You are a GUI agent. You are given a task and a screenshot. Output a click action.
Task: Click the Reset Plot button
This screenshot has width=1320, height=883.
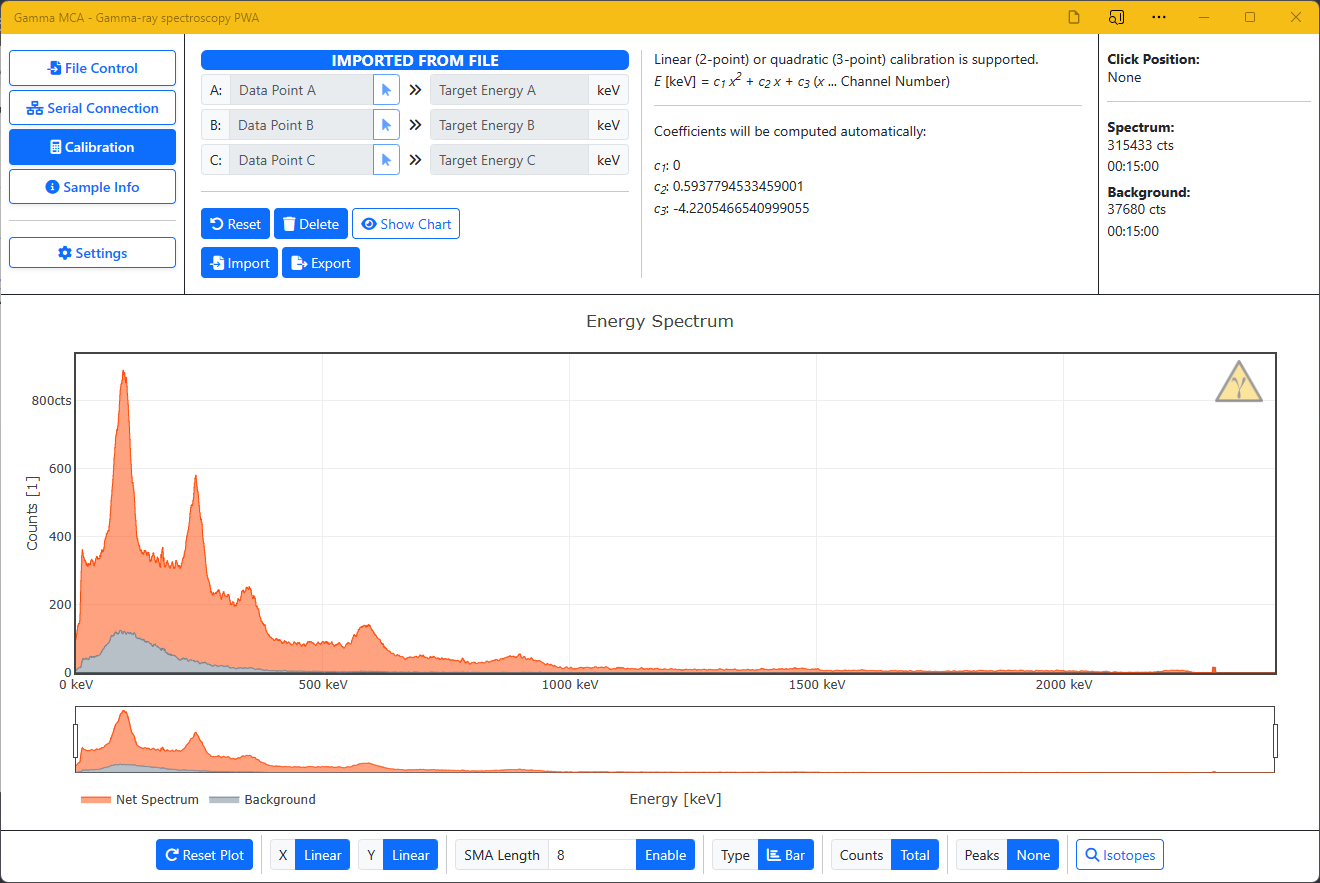pos(204,855)
